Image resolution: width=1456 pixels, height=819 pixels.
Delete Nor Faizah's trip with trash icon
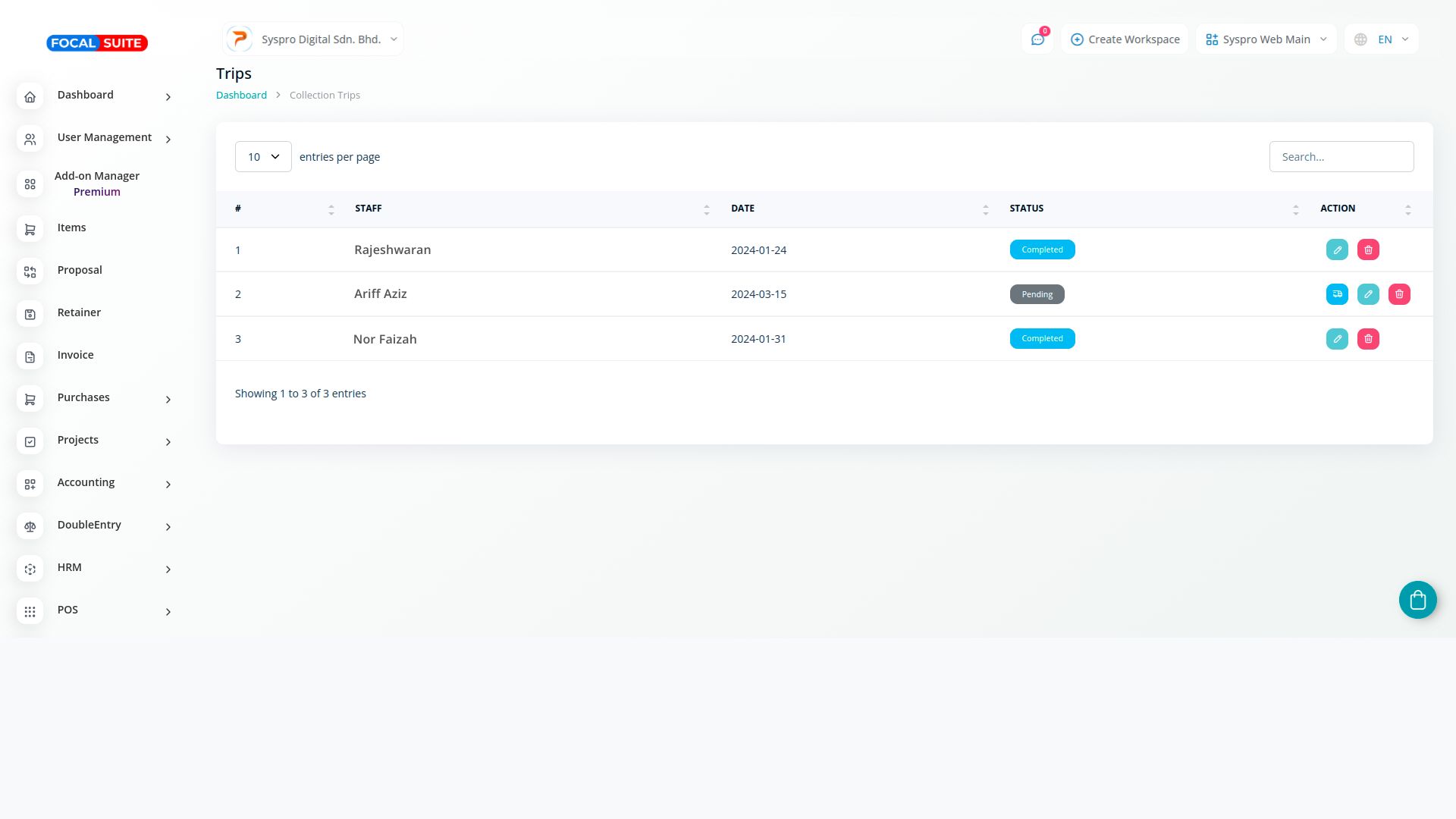[1368, 339]
